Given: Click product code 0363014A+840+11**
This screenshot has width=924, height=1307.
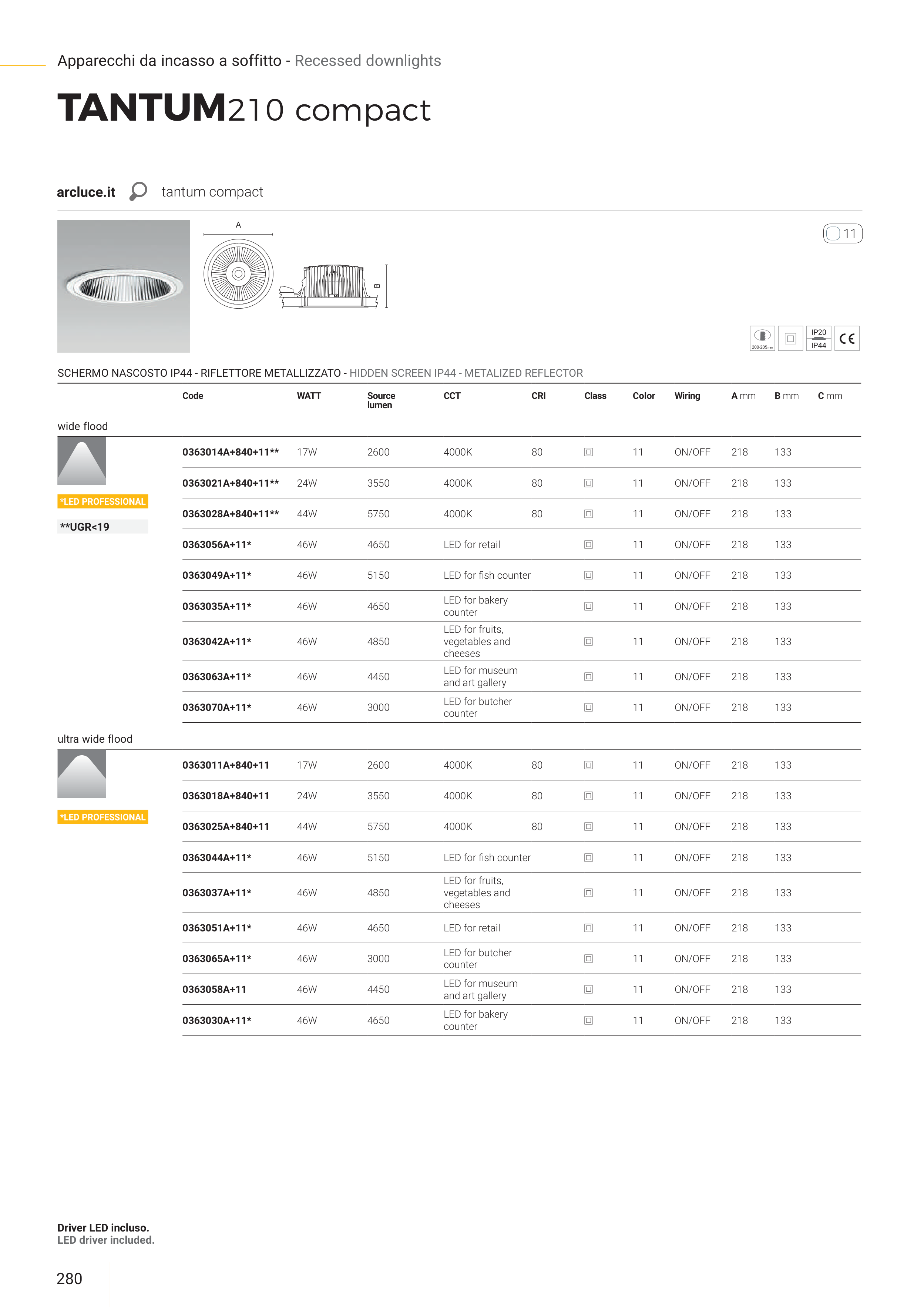Looking at the screenshot, I should [231, 452].
